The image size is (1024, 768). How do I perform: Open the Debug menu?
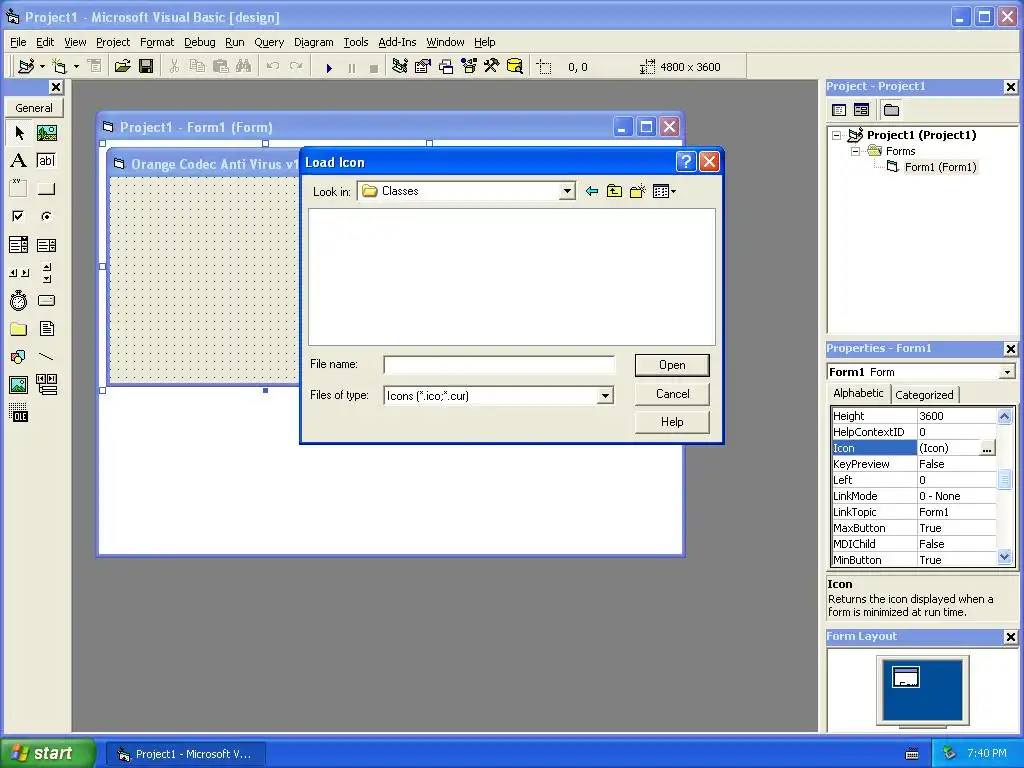(200, 42)
